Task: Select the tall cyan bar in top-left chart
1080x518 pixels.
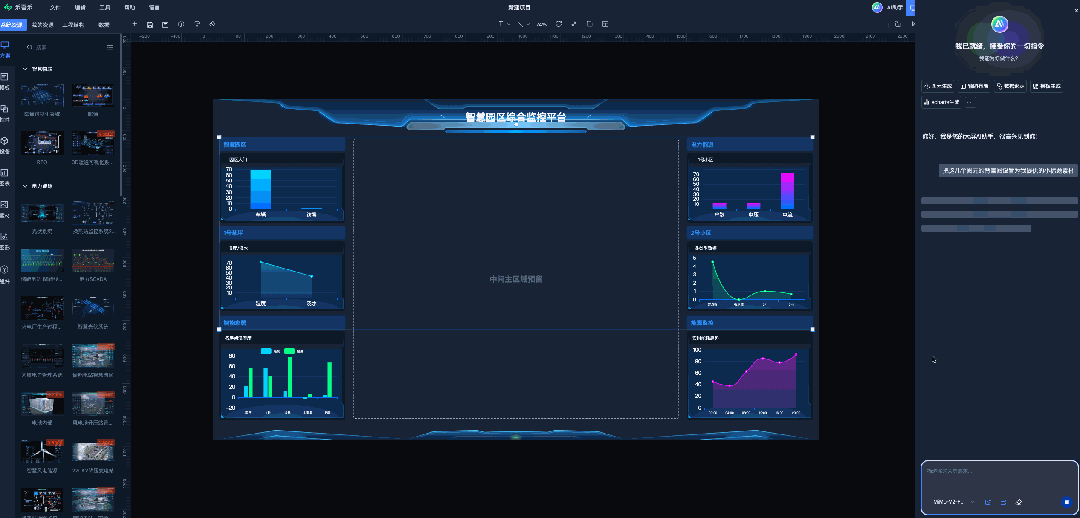Action: click(x=261, y=189)
